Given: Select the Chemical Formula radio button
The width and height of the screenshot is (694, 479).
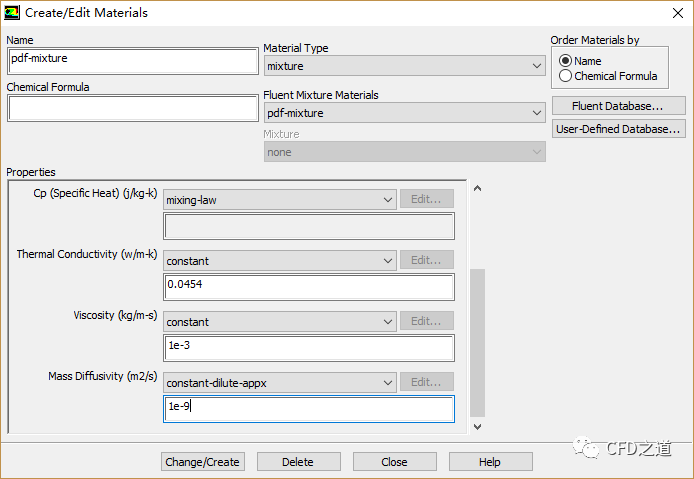Looking at the screenshot, I should coord(566,76).
